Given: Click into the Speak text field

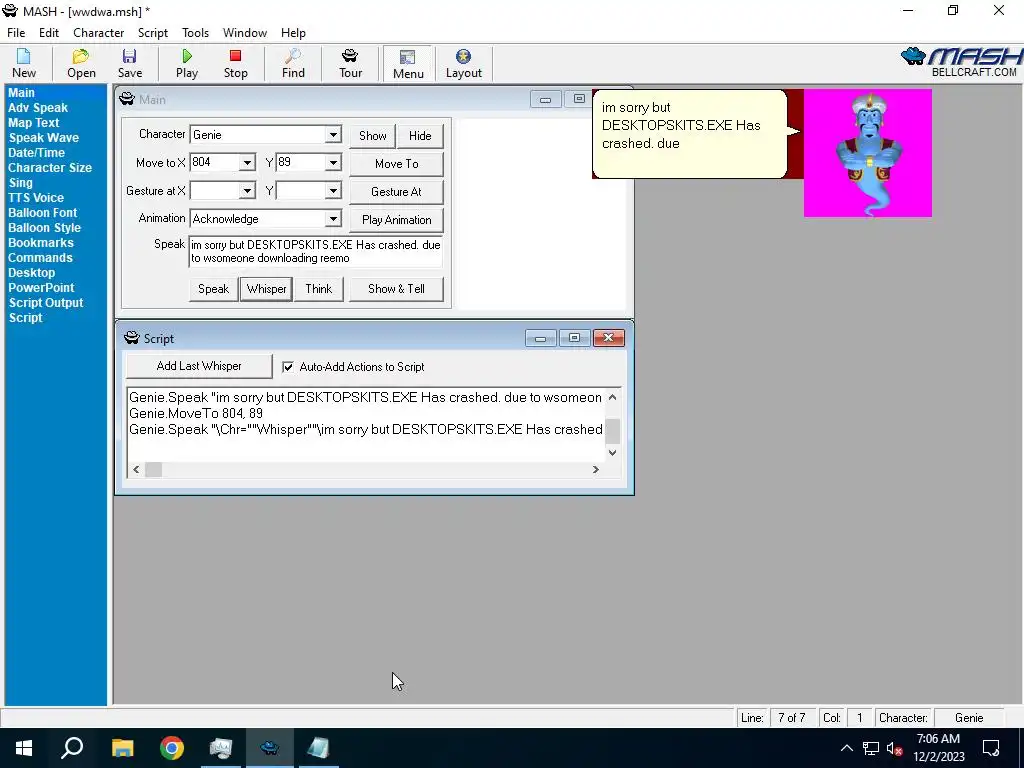Looking at the screenshot, I should [315, 251].
